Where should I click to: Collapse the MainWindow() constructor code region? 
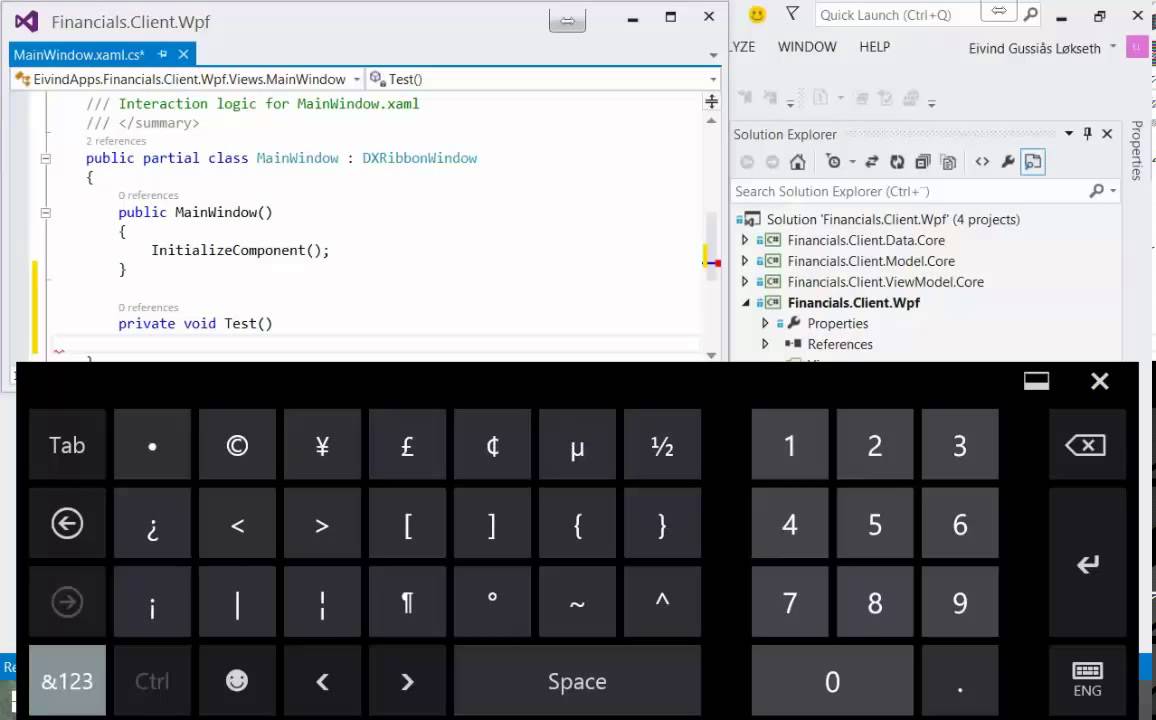point(46,213)
